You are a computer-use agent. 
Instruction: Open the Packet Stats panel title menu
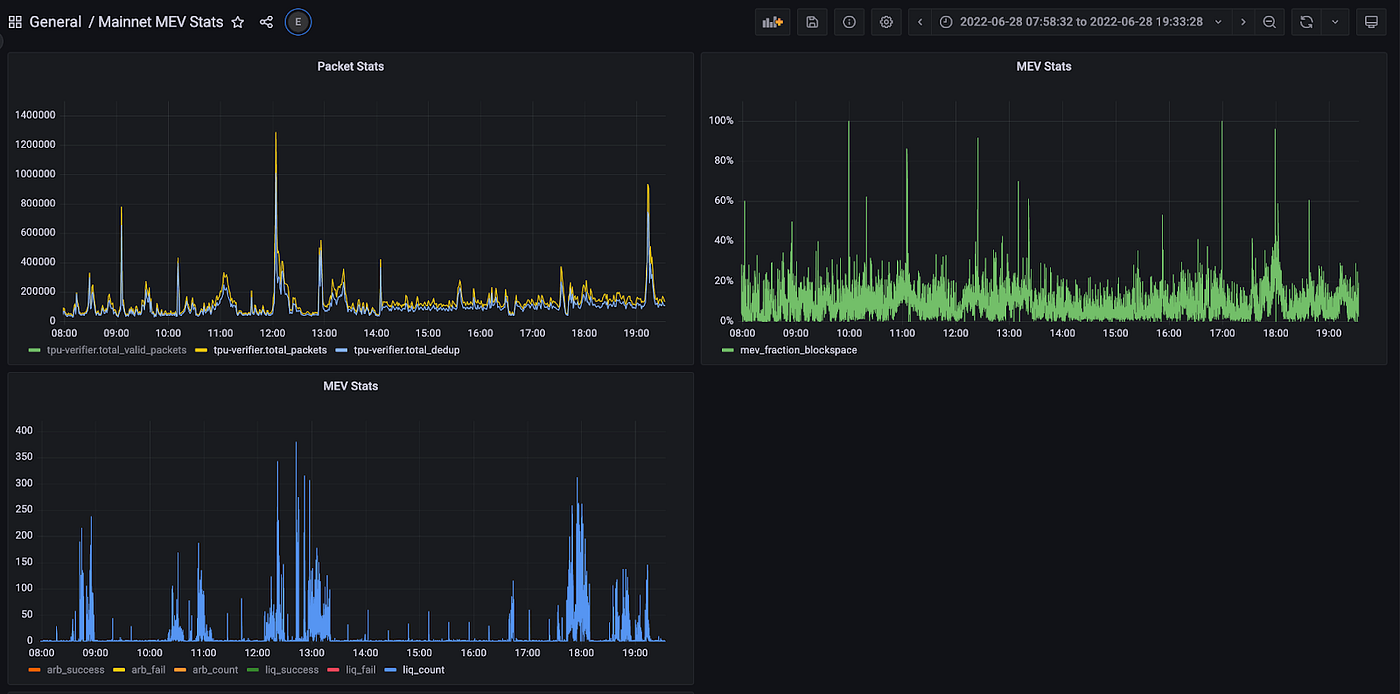(x=350, y=67)
